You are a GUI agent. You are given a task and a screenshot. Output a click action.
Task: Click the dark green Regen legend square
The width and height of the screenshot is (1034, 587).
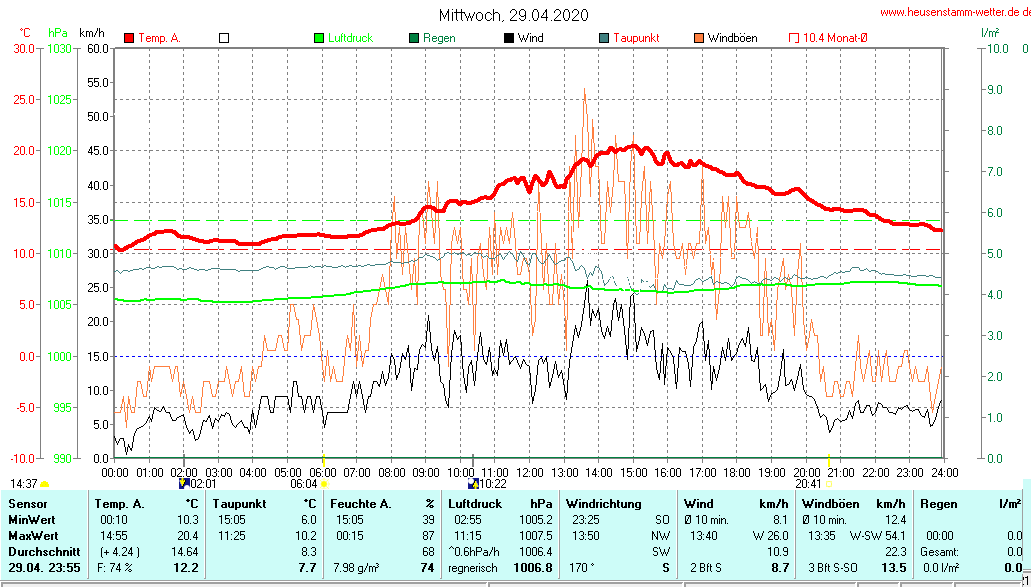[414, 38]
